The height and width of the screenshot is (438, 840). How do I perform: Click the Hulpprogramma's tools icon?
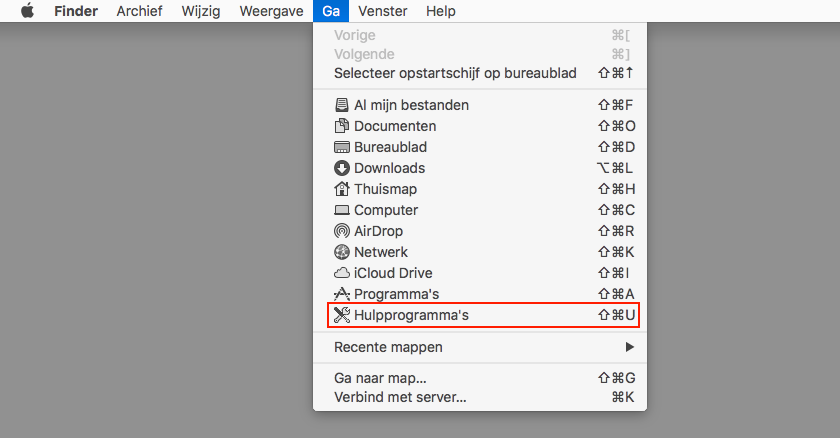tap(342, 315)
